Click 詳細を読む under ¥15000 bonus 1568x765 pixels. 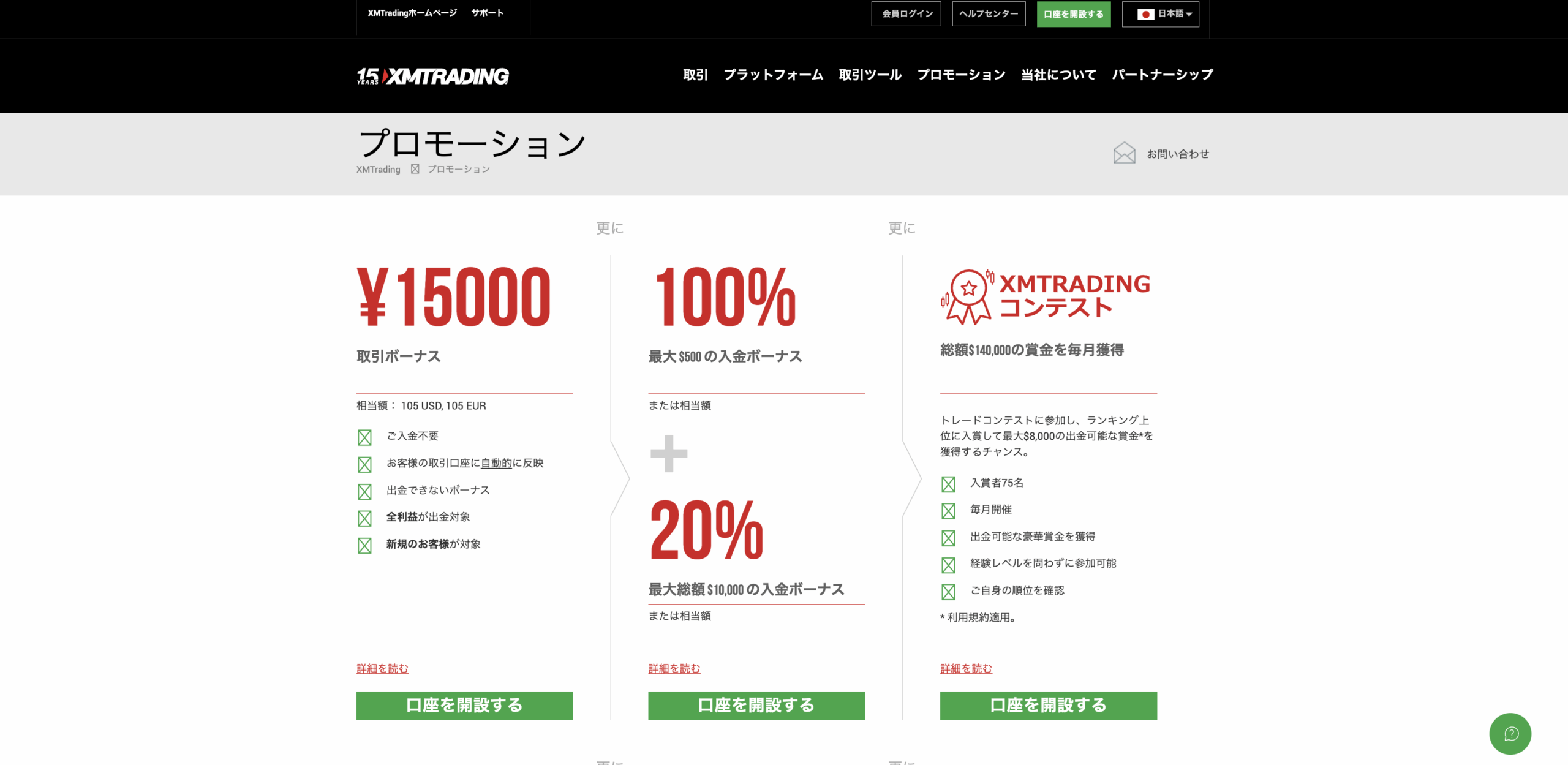point(382,668)
